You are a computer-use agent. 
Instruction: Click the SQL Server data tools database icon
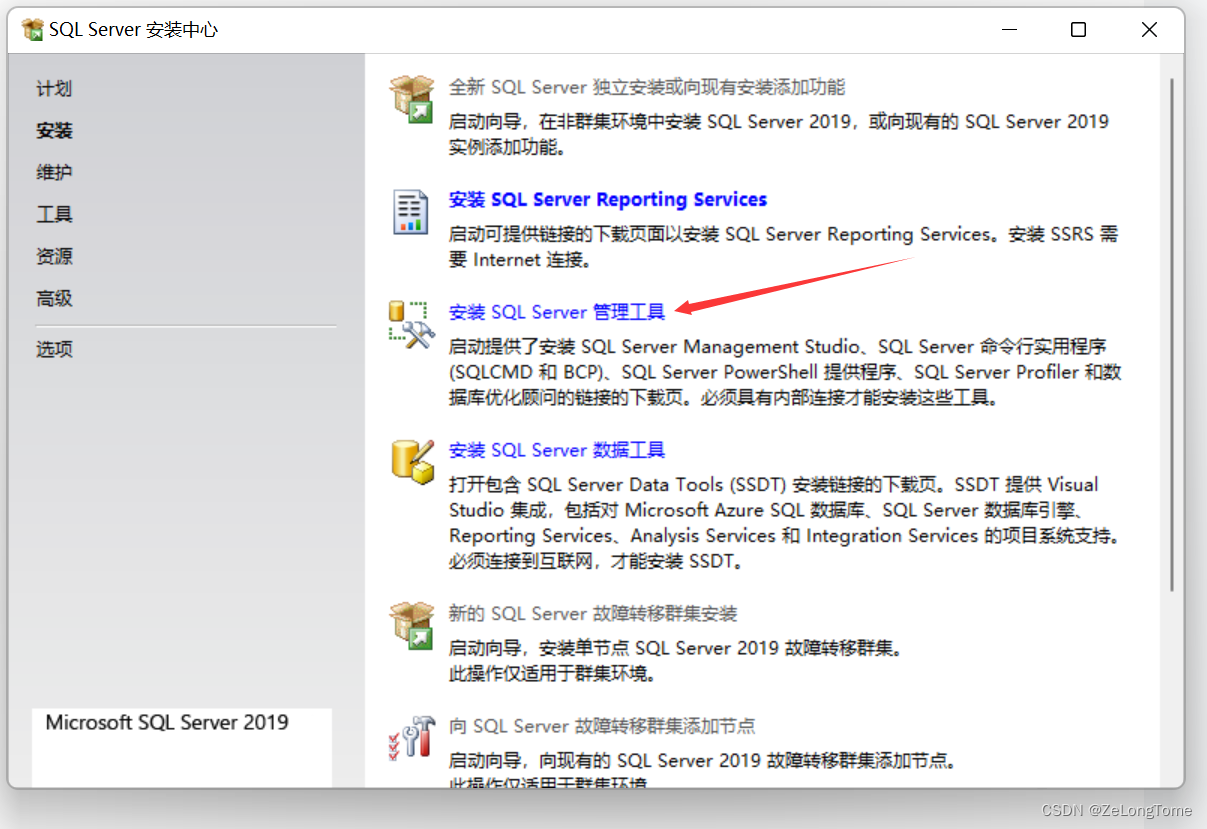pos(412,461)
